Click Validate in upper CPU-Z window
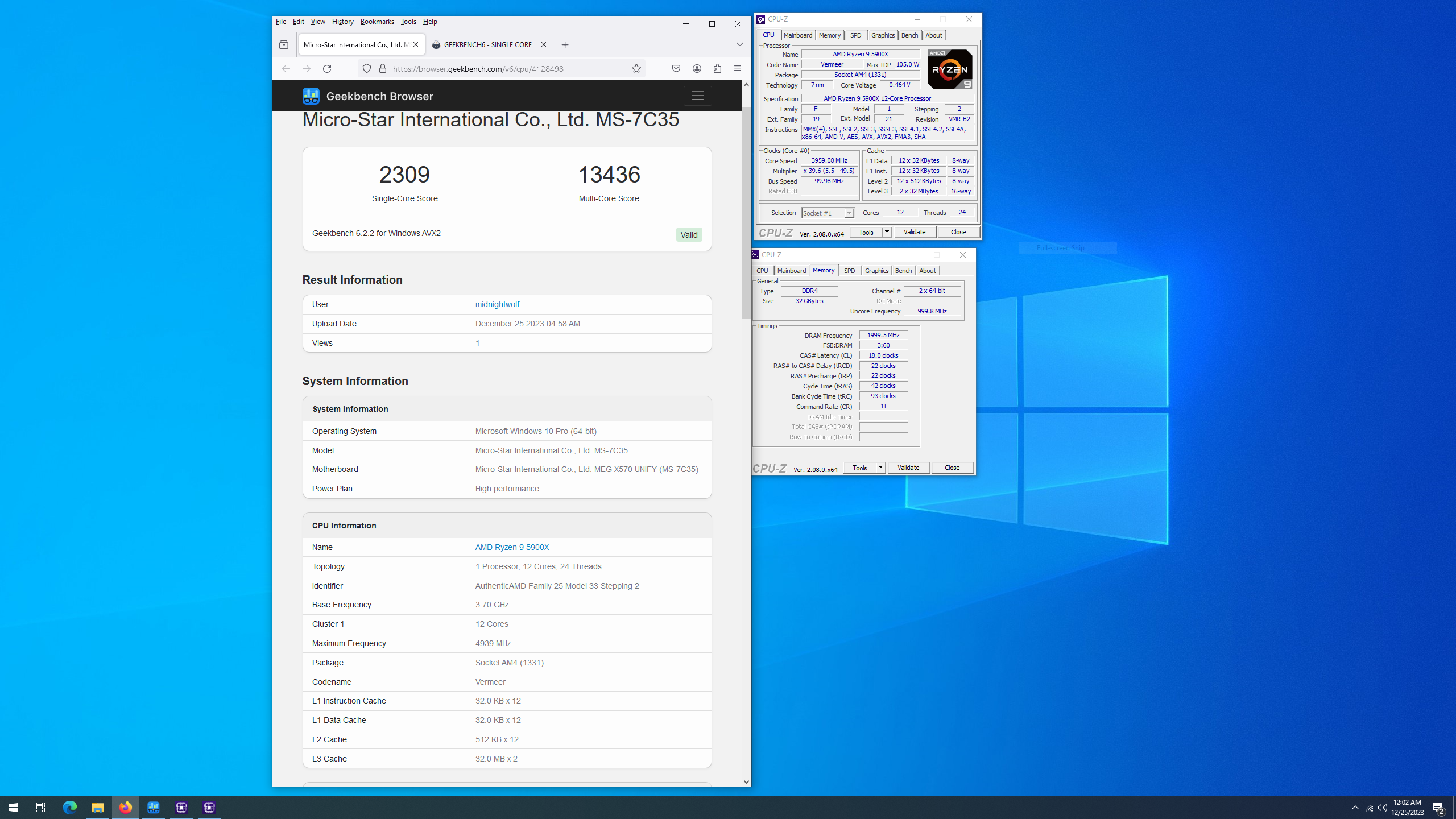This screenshot has height=819, width=1456. click(x=915, y=232)
